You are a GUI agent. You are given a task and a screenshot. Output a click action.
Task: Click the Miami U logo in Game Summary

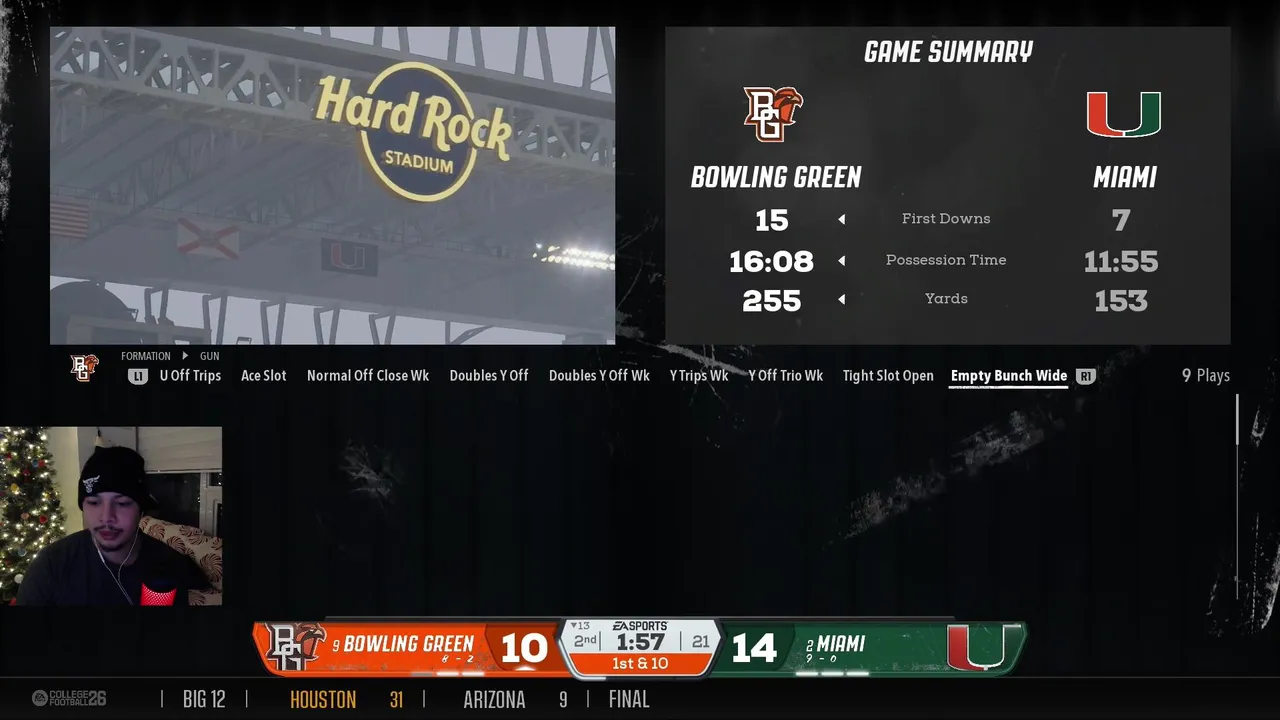click(1124, 114)
